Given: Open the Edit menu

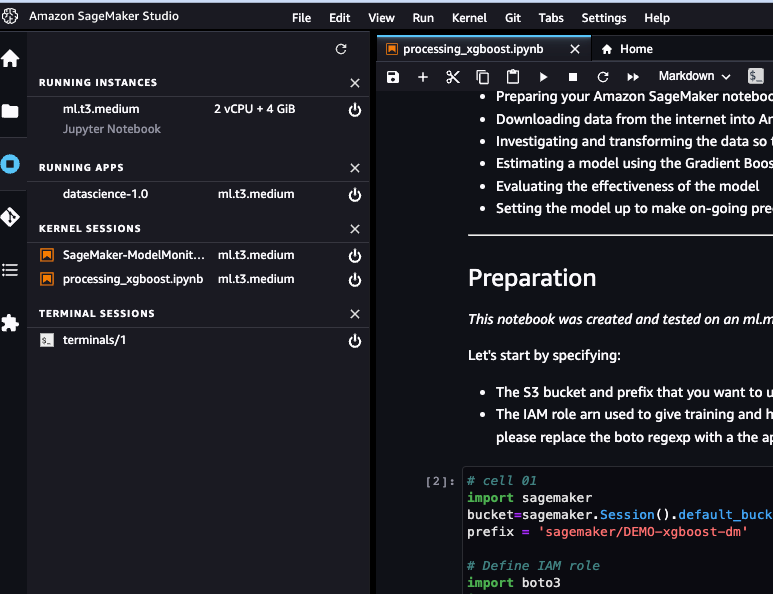Looking at the screenshot, I should [x=340, y=18].
